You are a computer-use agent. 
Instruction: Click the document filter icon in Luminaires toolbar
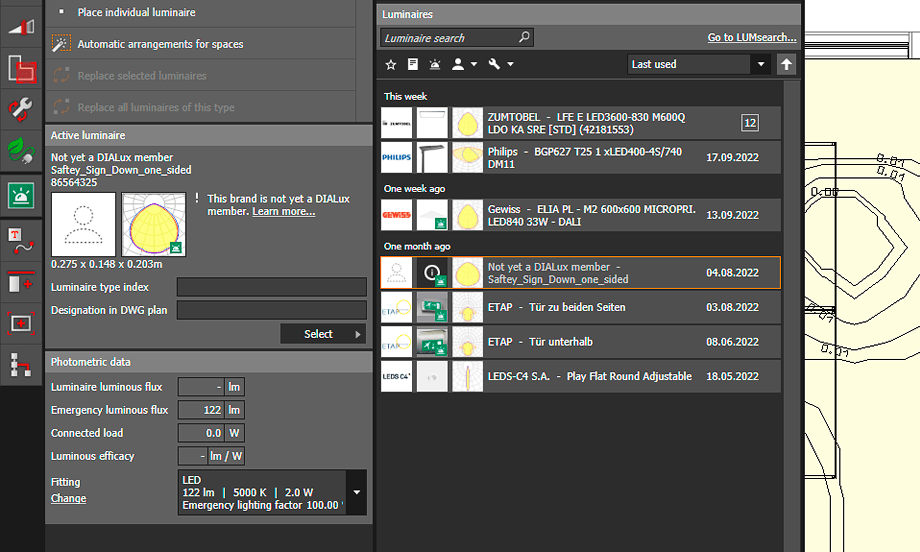[412, 64]
